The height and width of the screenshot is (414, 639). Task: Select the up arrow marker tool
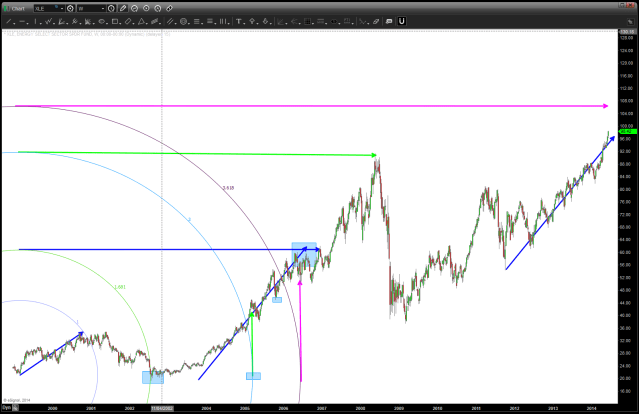tap(252, 21)
